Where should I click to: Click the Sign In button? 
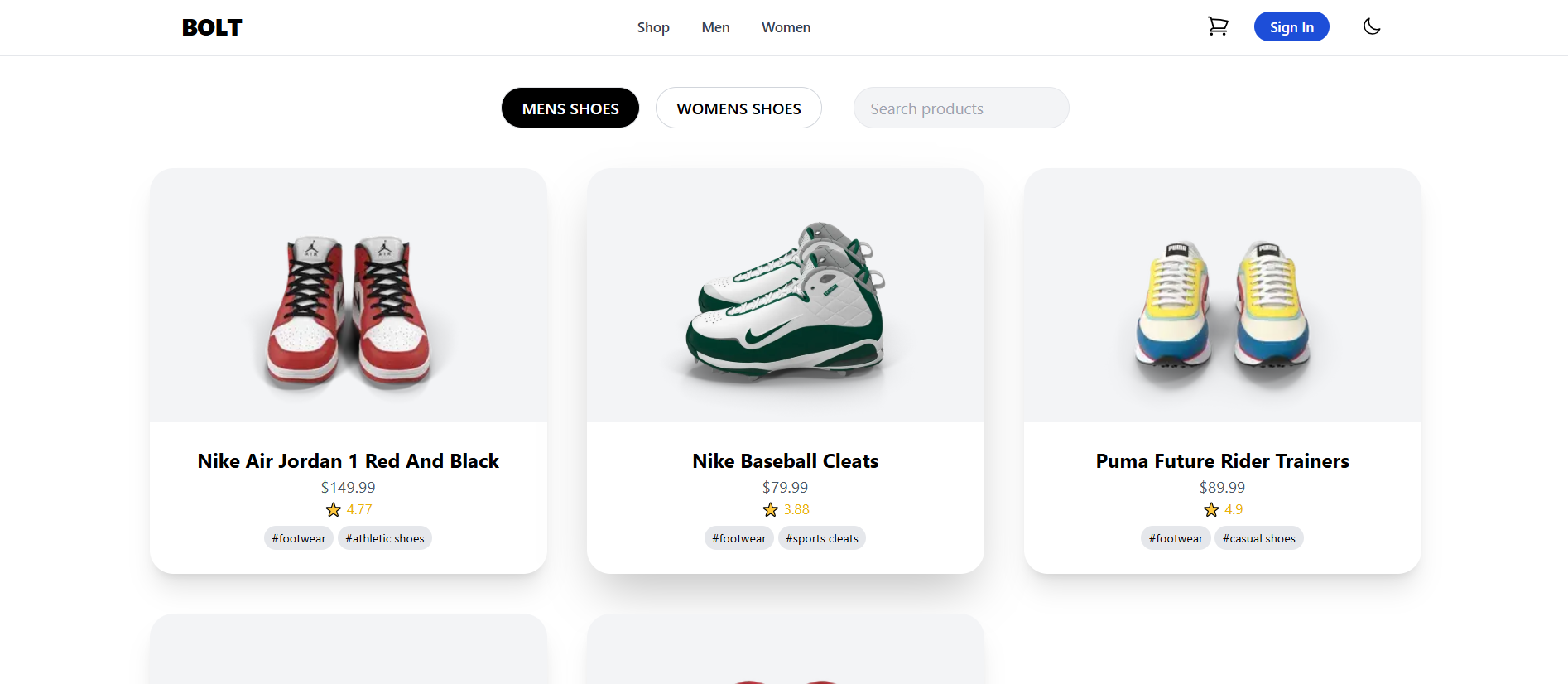click(1291, 26)
